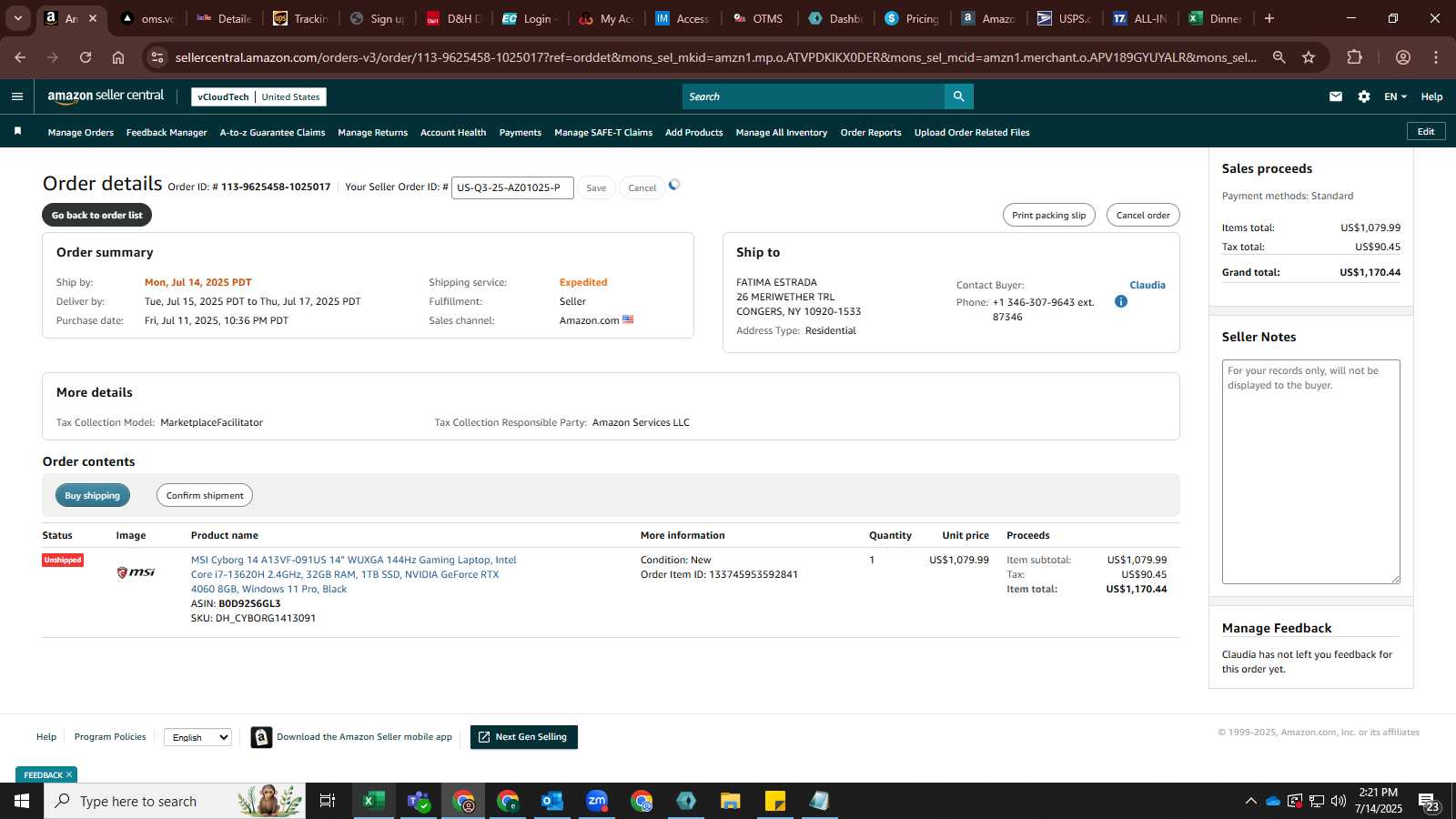Open the MSI Cyborg 14 product link
1456x819 pixels.
point(353,574)
